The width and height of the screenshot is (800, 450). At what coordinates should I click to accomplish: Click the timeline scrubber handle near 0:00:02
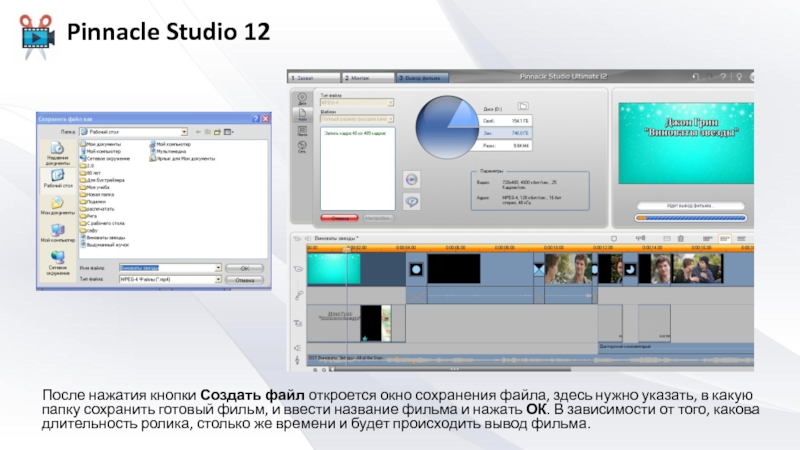tap(347, 249)
